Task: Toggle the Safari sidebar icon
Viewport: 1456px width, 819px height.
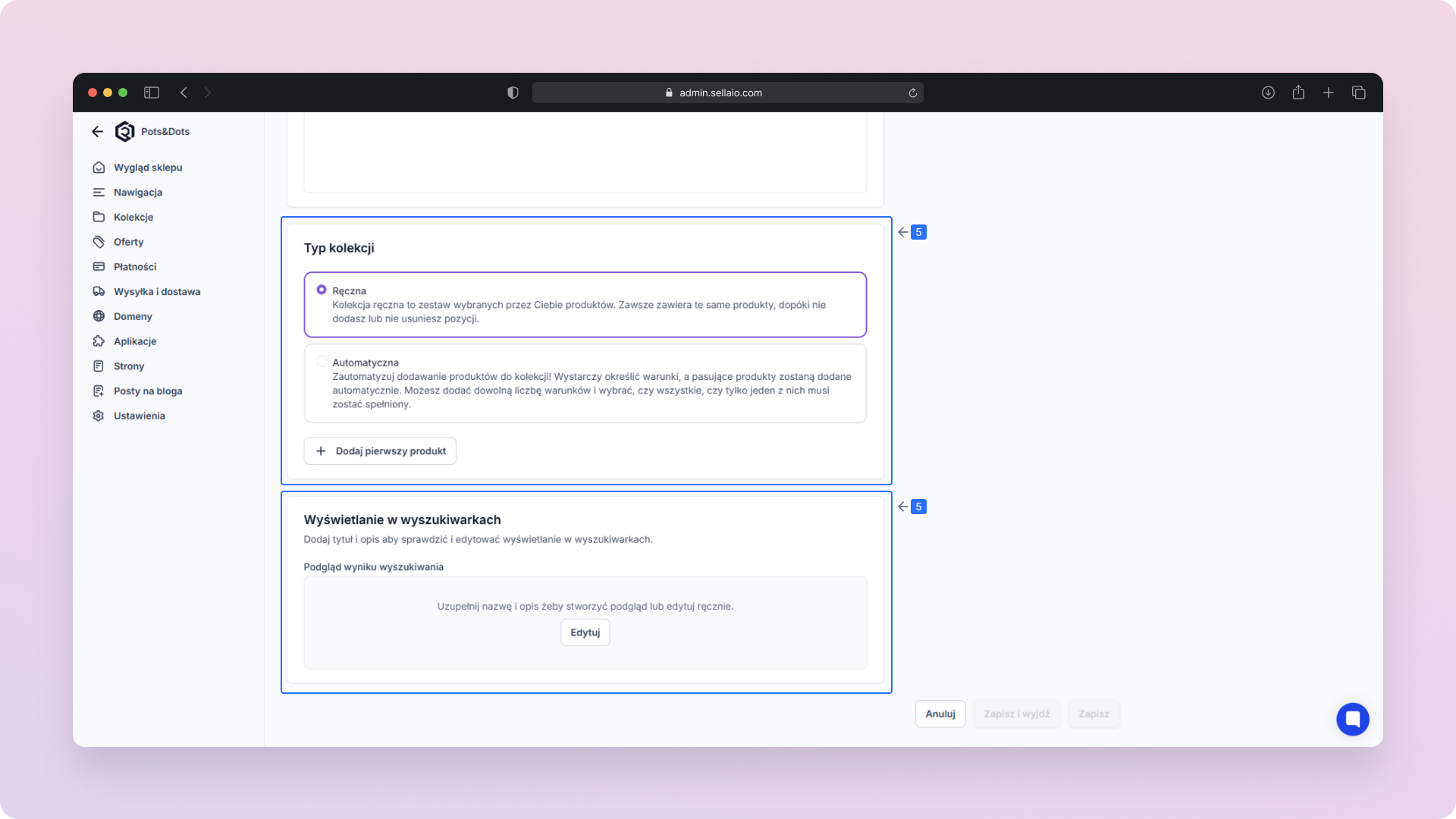Action: point(152,93)
